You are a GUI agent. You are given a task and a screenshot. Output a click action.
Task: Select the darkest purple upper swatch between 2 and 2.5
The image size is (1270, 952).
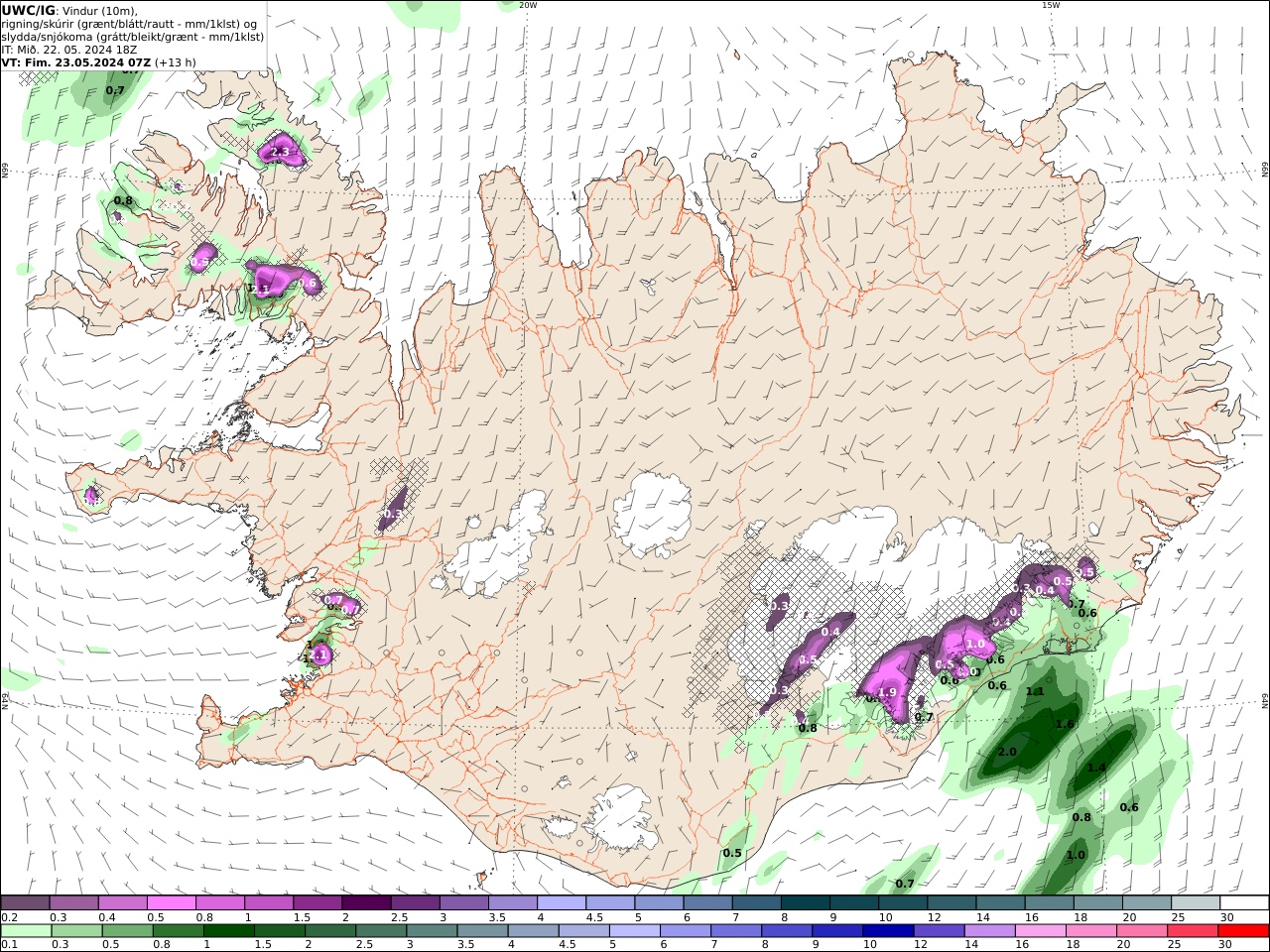click(366, 903)
